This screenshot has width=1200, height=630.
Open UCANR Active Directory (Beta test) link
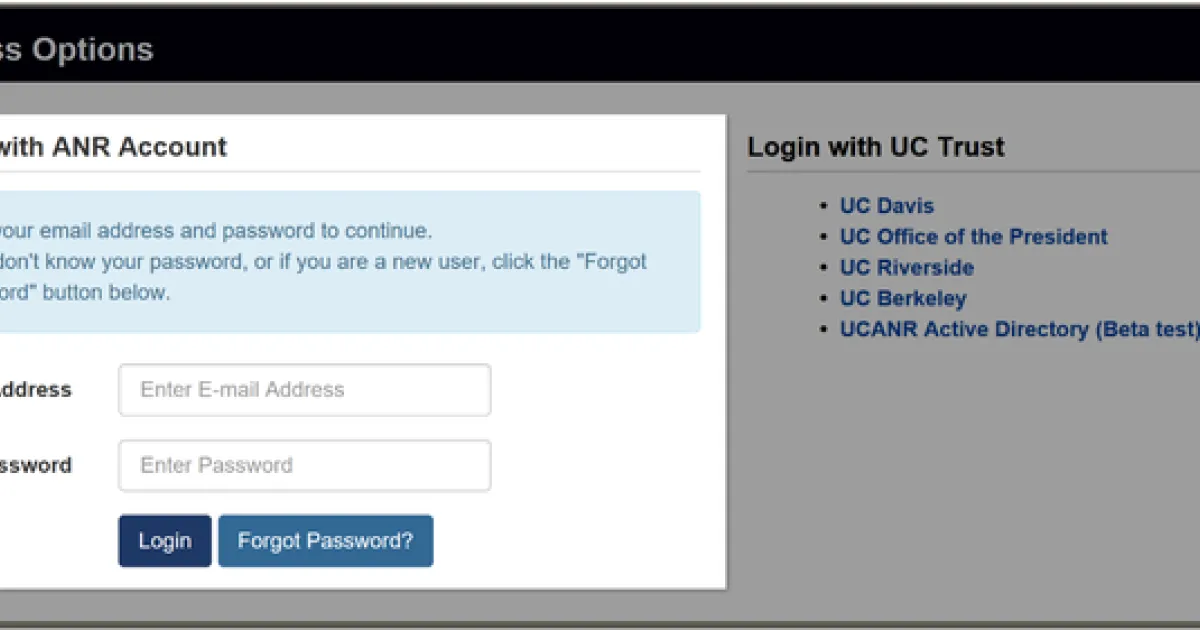(1018, 330)
